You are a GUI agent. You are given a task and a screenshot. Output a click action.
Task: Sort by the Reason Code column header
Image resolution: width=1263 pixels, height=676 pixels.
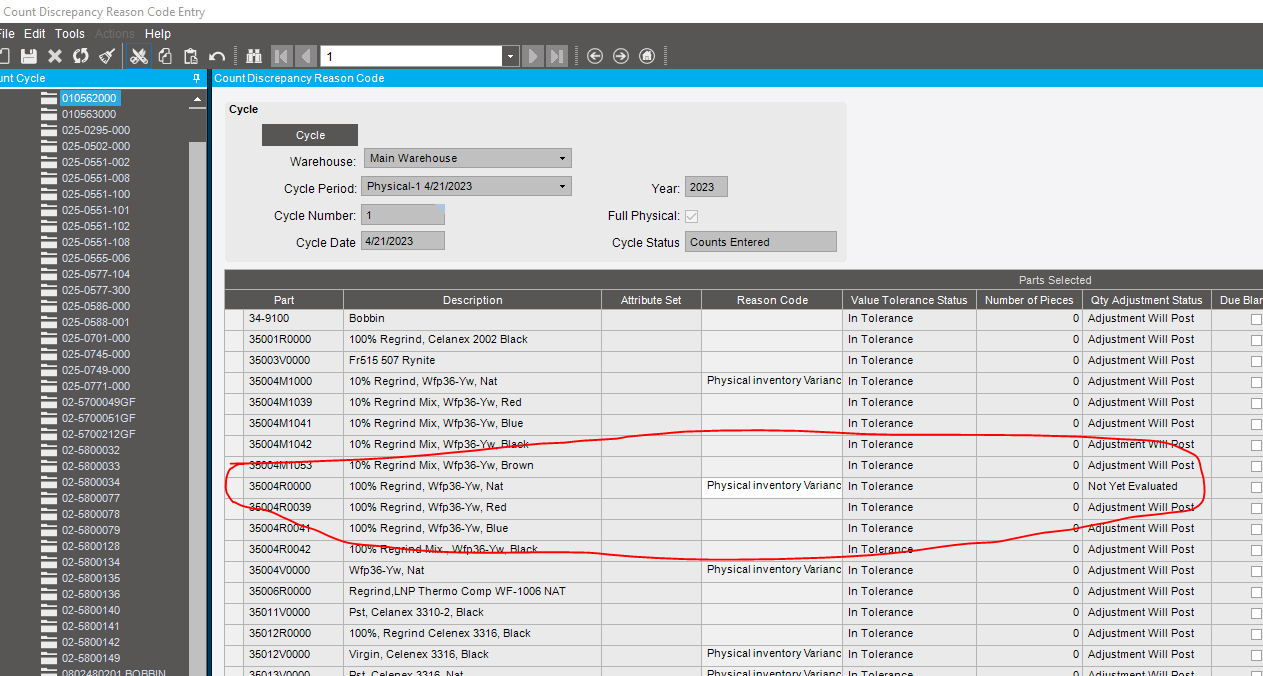click(x=772, y=300)
